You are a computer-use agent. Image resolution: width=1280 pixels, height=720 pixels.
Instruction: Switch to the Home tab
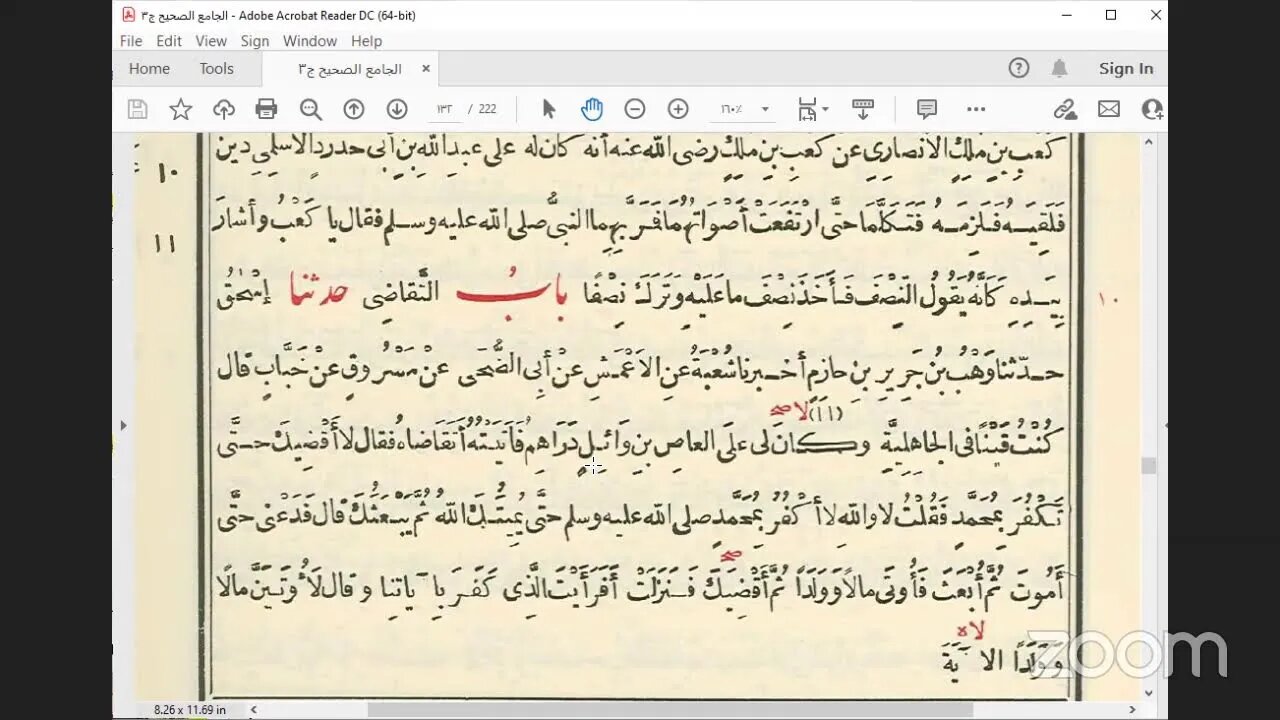[149, 68]
